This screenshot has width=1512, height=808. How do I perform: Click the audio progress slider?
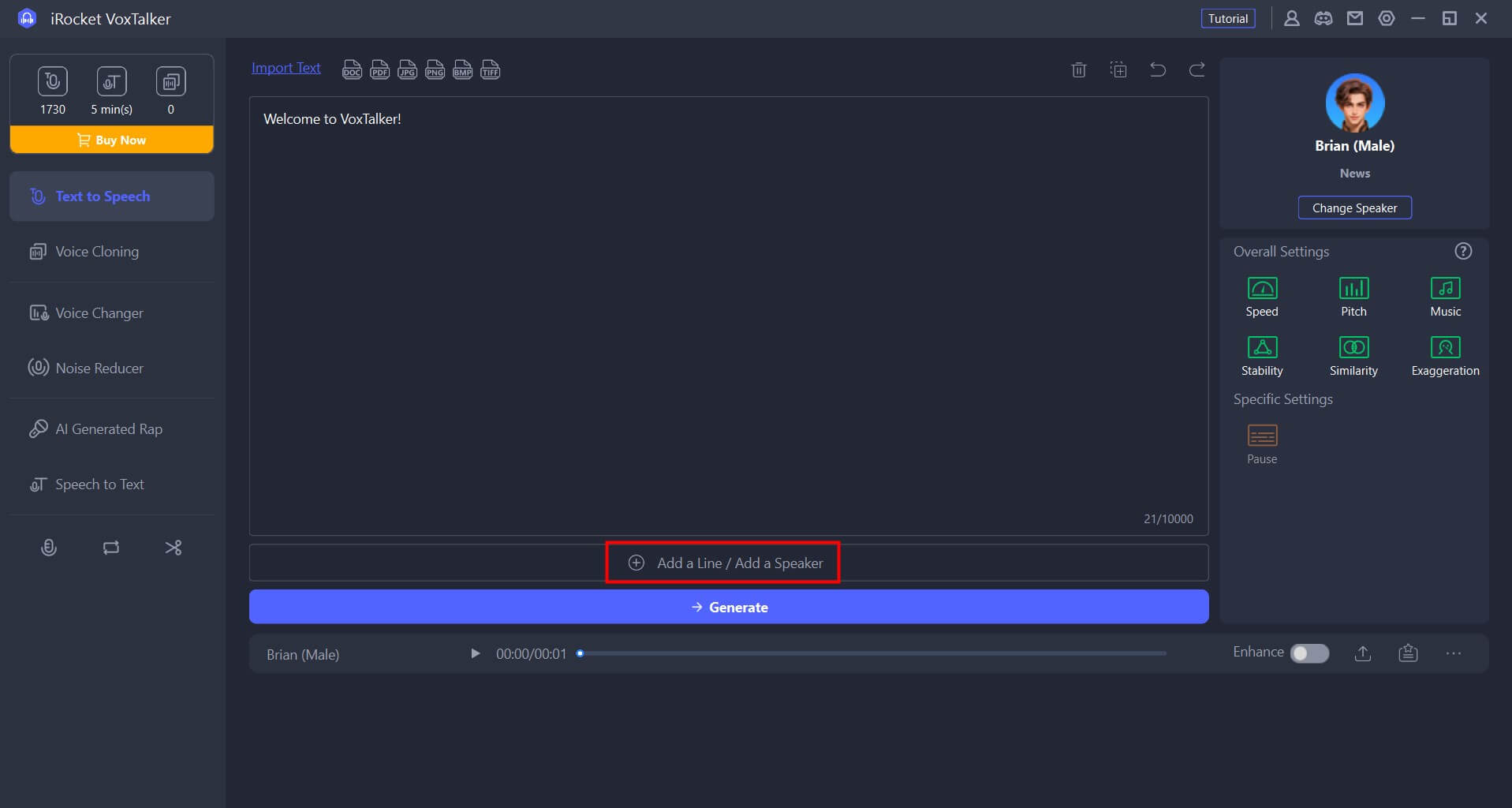click(872, 653)
